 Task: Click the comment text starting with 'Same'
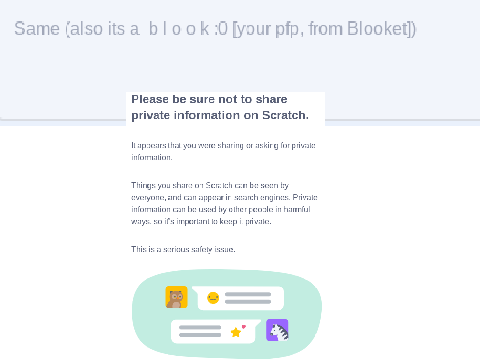click(215, 29)
